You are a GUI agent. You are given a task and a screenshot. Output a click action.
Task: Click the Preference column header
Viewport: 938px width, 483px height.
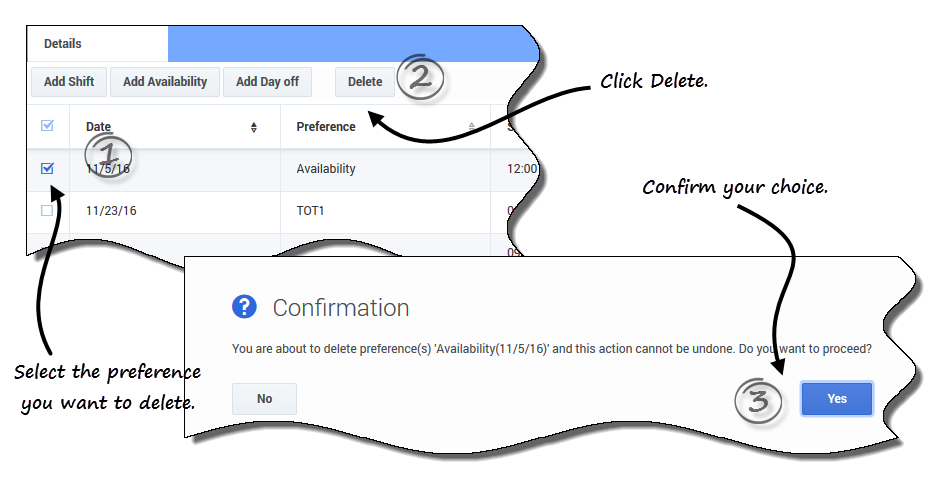click(326, 127)
